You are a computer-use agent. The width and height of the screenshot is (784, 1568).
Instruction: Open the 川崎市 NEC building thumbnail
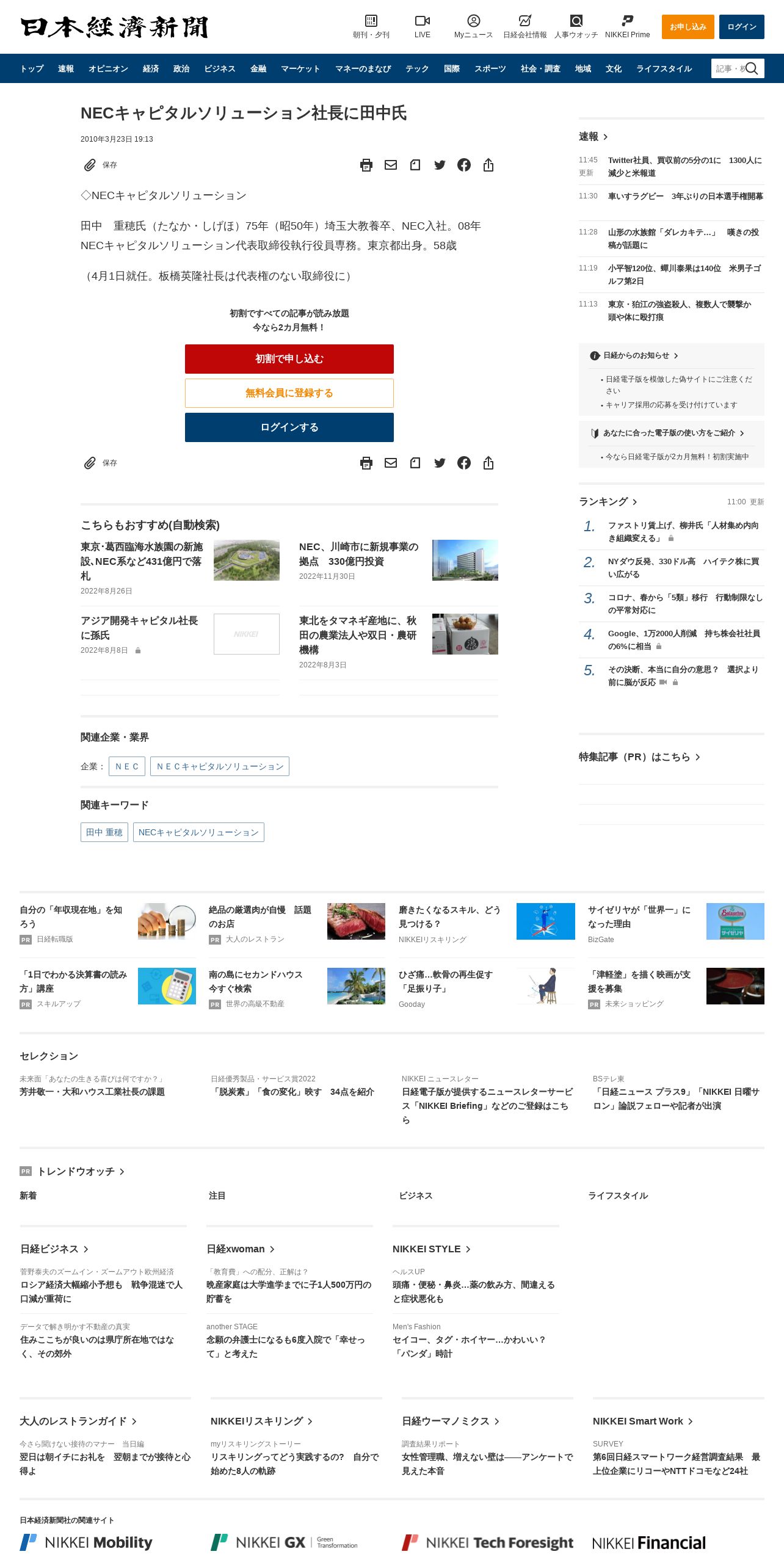465,560
